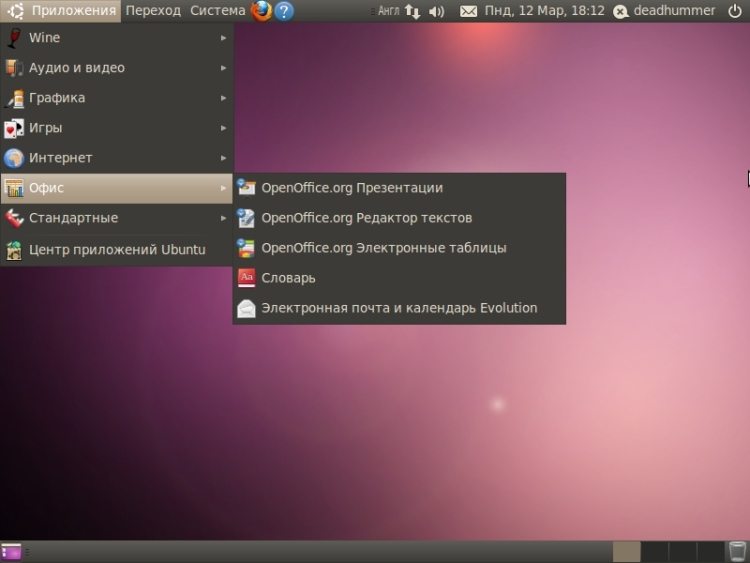Click the show desktop icon at bottom left
This screenshot has height=563, width=750.
coord(12,551)
